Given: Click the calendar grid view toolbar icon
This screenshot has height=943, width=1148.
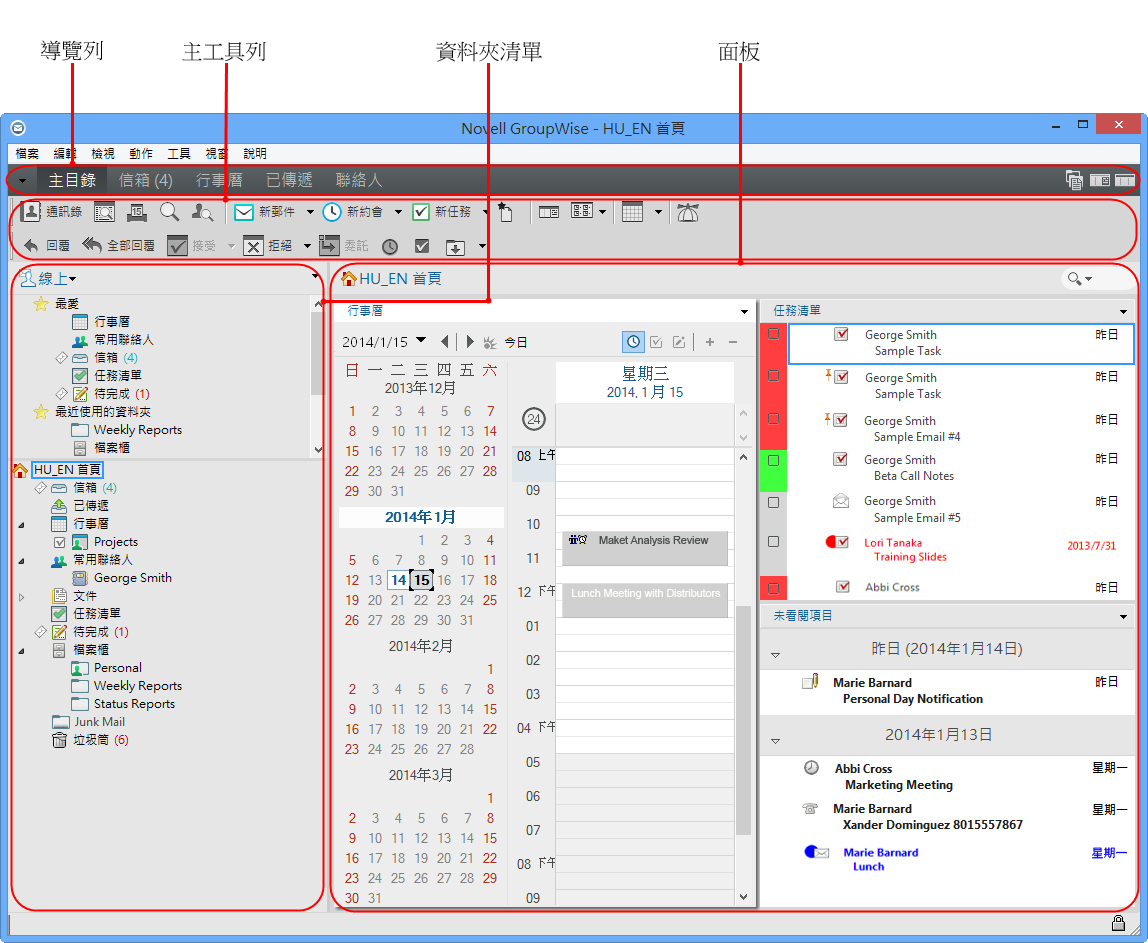Looking at the screenshot, I should [x=632, y=212].
